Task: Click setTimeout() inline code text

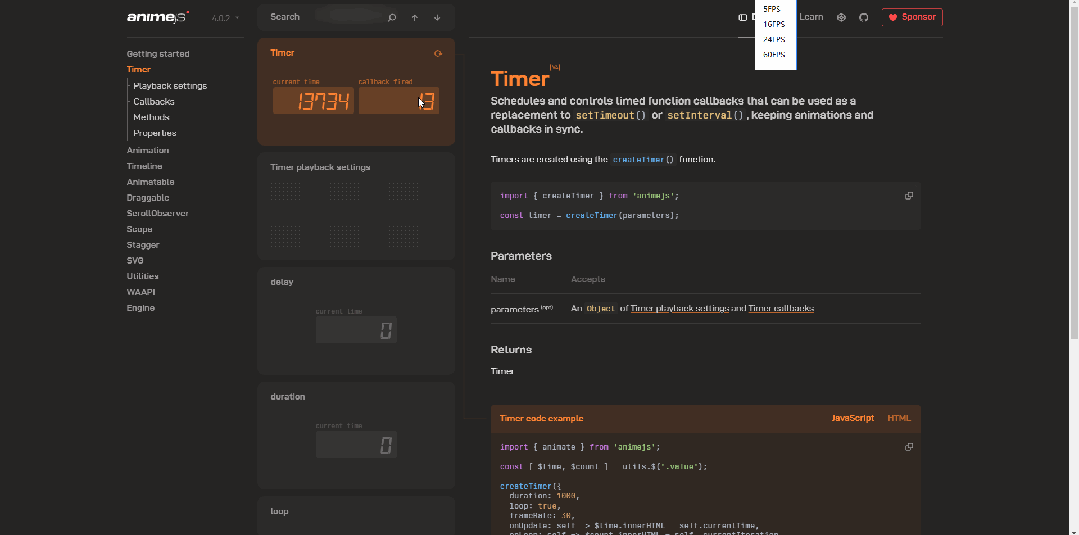Action: [x=611, y=116]
